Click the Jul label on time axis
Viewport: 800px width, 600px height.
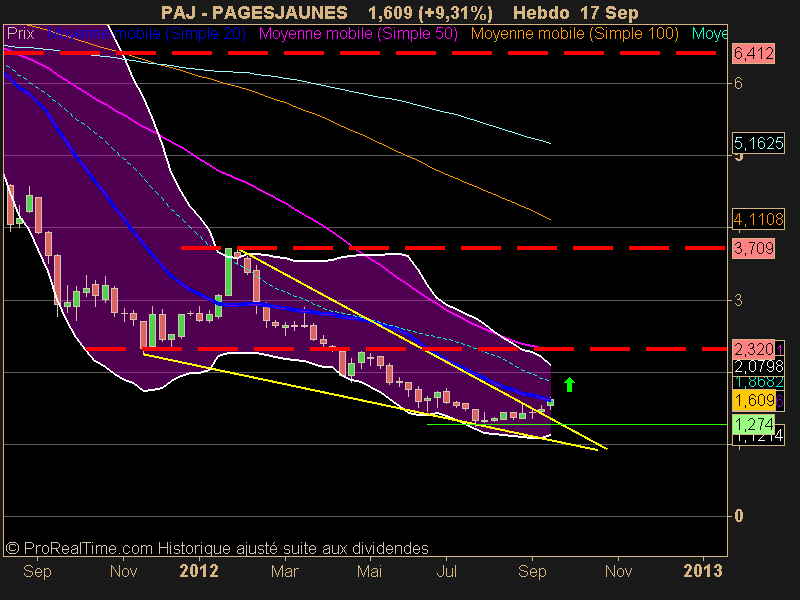click(x=446, y=571)
